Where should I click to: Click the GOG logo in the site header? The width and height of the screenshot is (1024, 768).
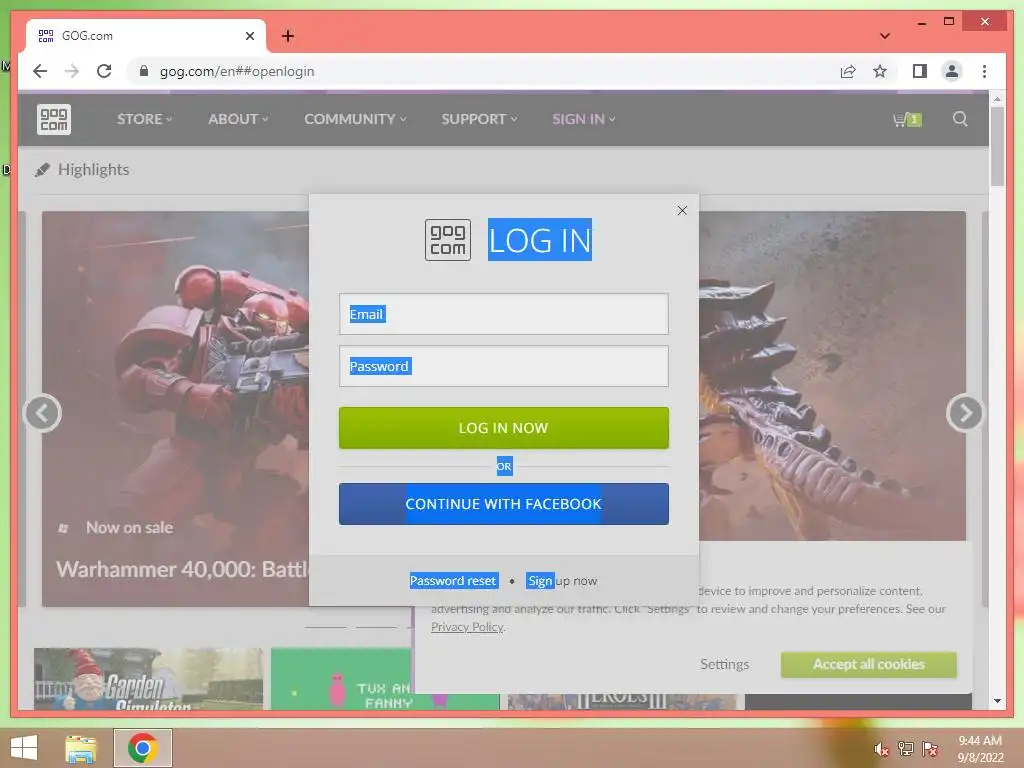(x=54, y=120)
